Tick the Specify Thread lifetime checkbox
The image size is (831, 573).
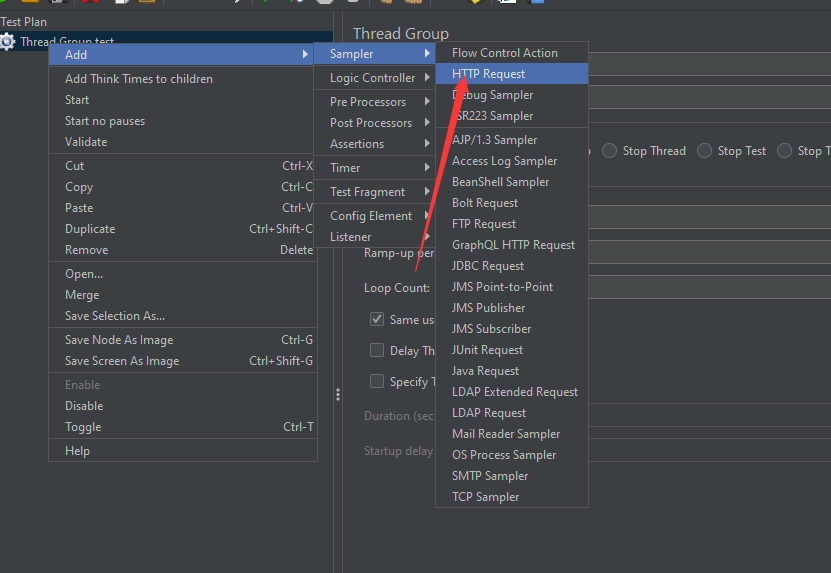pos(377,381)
